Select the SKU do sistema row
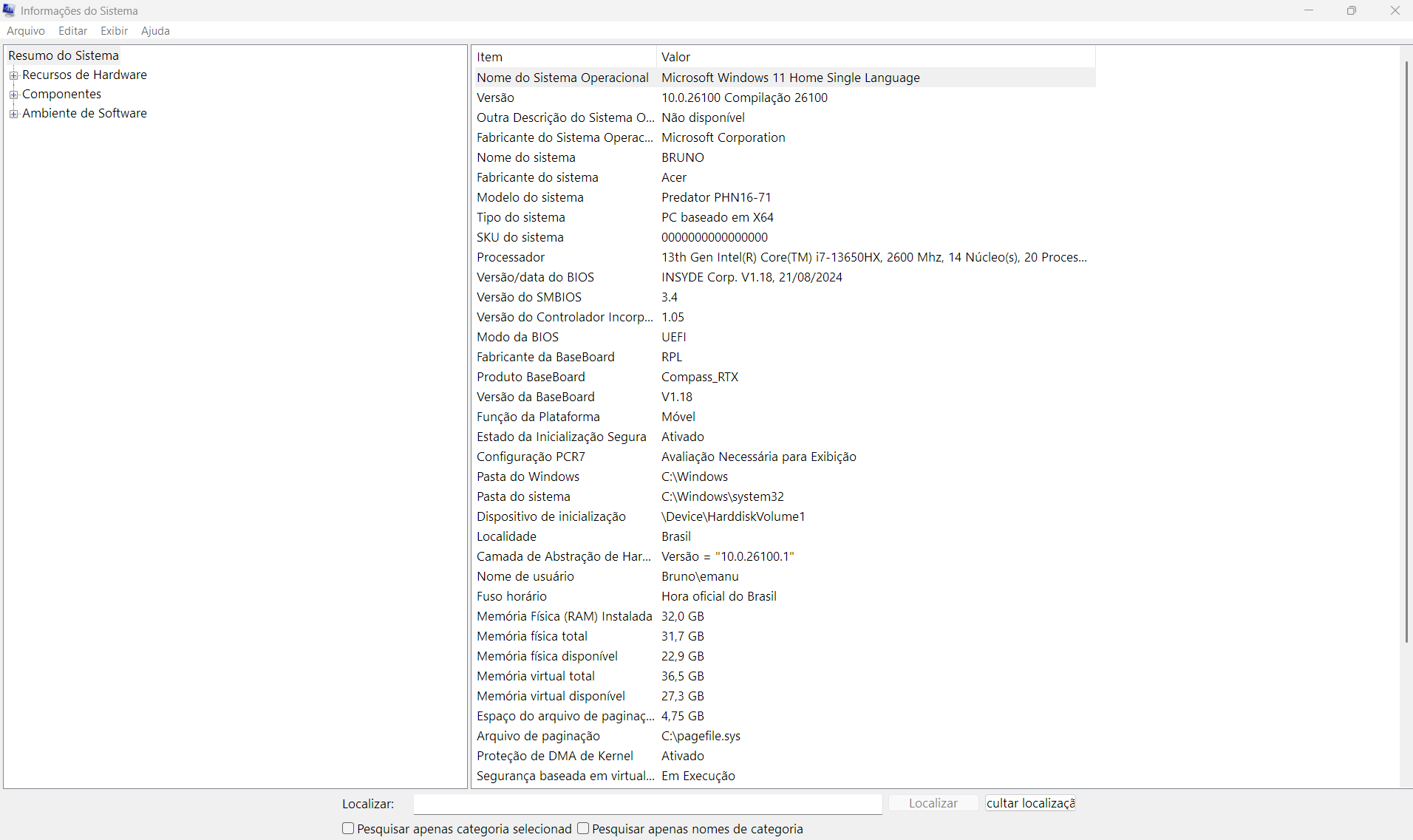Screen dimensions: 1413x840 784,237
